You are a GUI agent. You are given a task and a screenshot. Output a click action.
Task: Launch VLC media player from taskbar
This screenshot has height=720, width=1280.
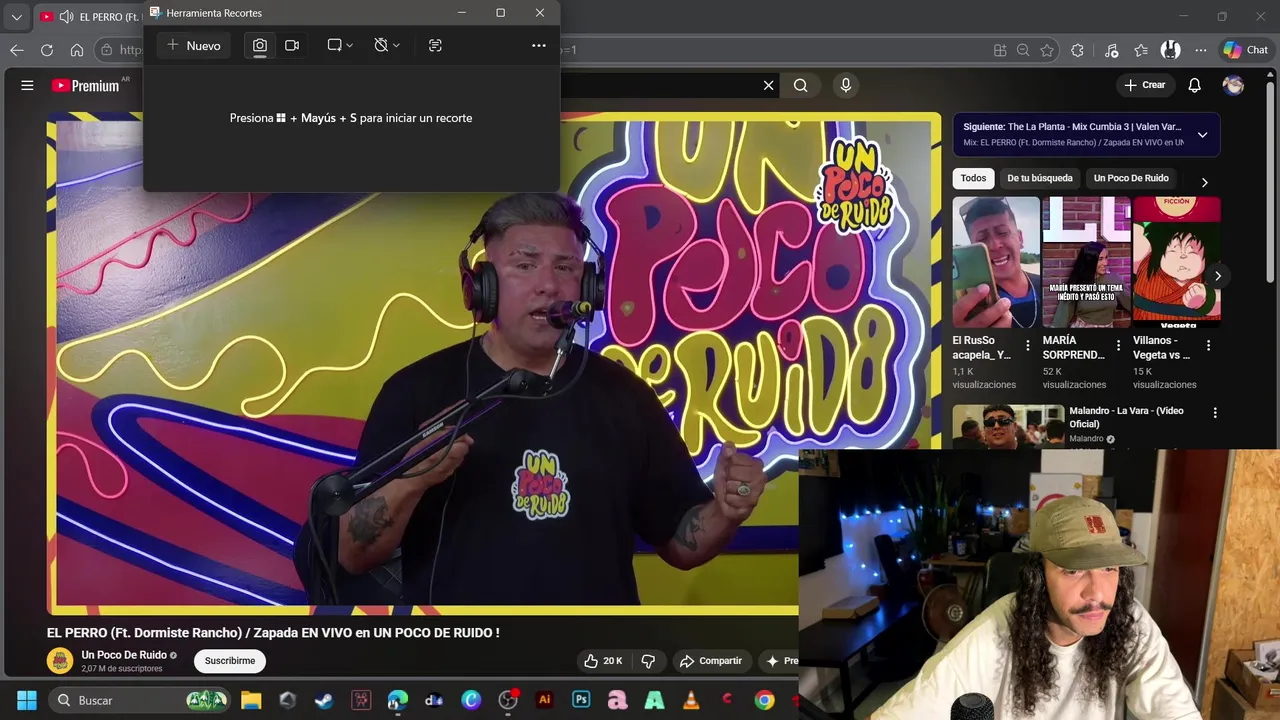pyautogui.click(x=691, y=700)
